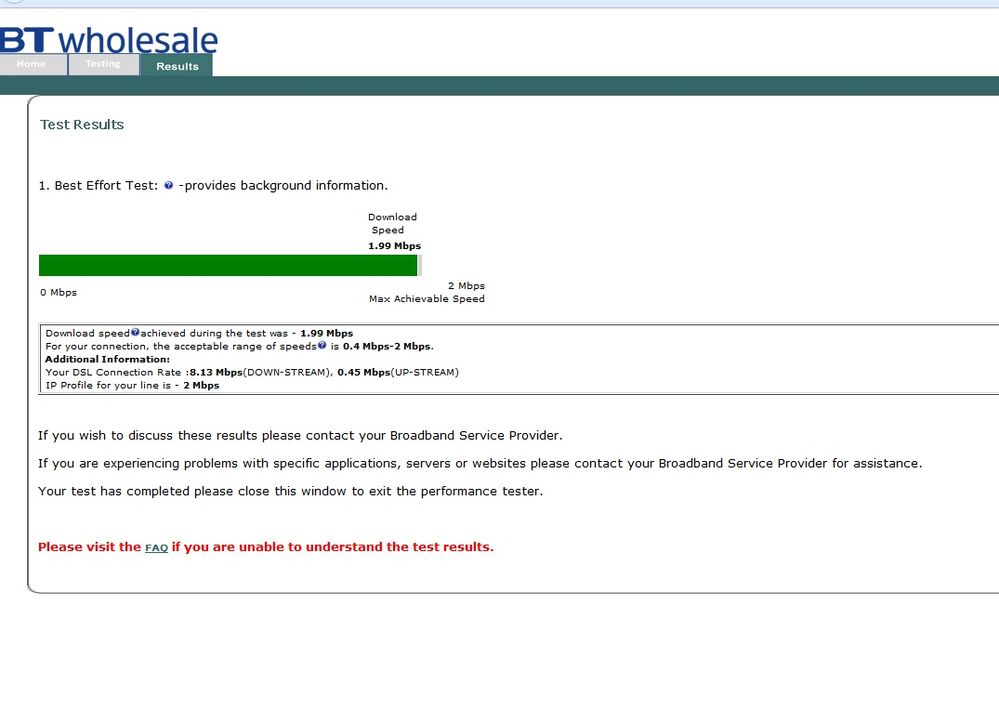Click 'Max Achievable Speed' text

click(427, 299)
